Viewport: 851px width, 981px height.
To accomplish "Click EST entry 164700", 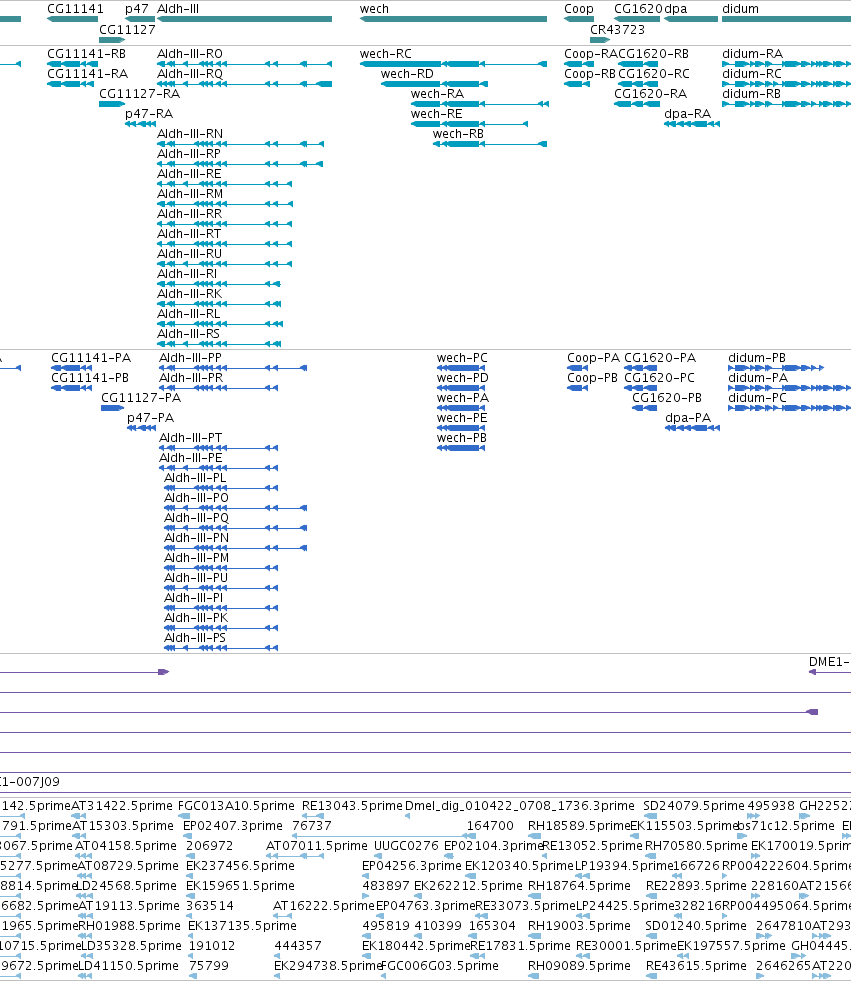I will coord(490,826).
